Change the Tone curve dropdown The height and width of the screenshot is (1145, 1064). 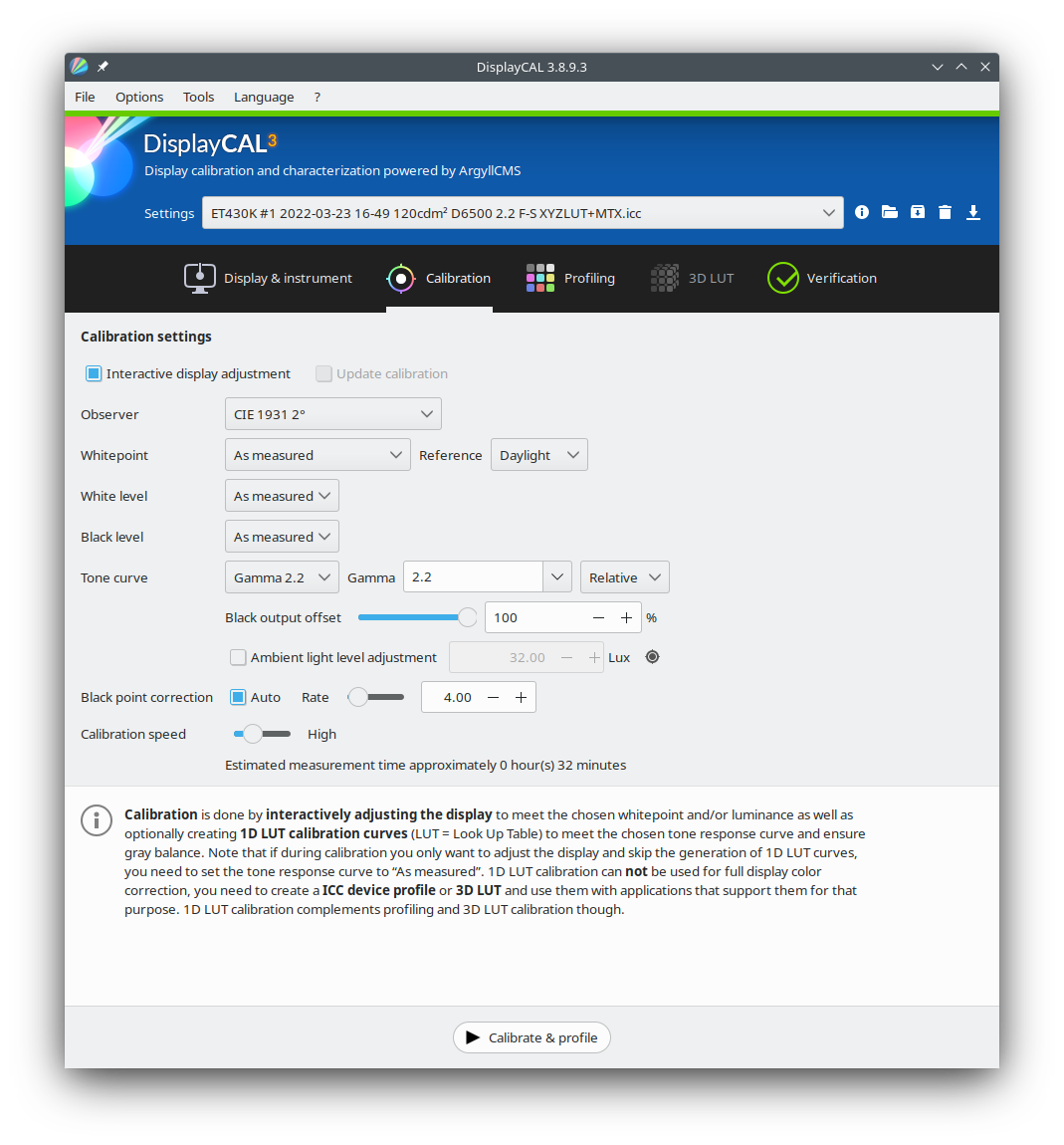[282, 576]
